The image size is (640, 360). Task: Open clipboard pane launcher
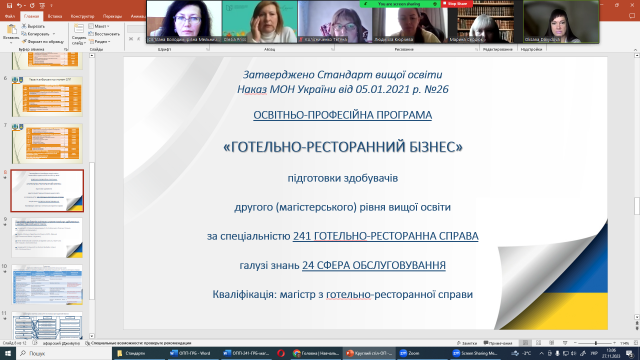(x=66, y=49)
